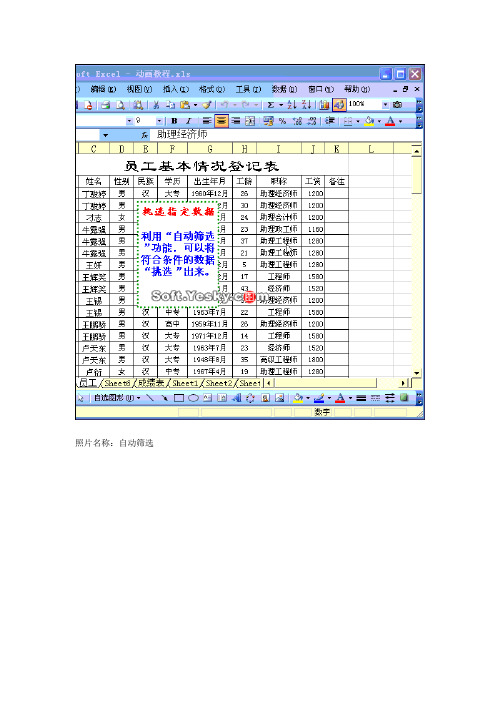496x702 pixels.
Task: Click the AutoSum sigma icon
Action: point(271,105)
